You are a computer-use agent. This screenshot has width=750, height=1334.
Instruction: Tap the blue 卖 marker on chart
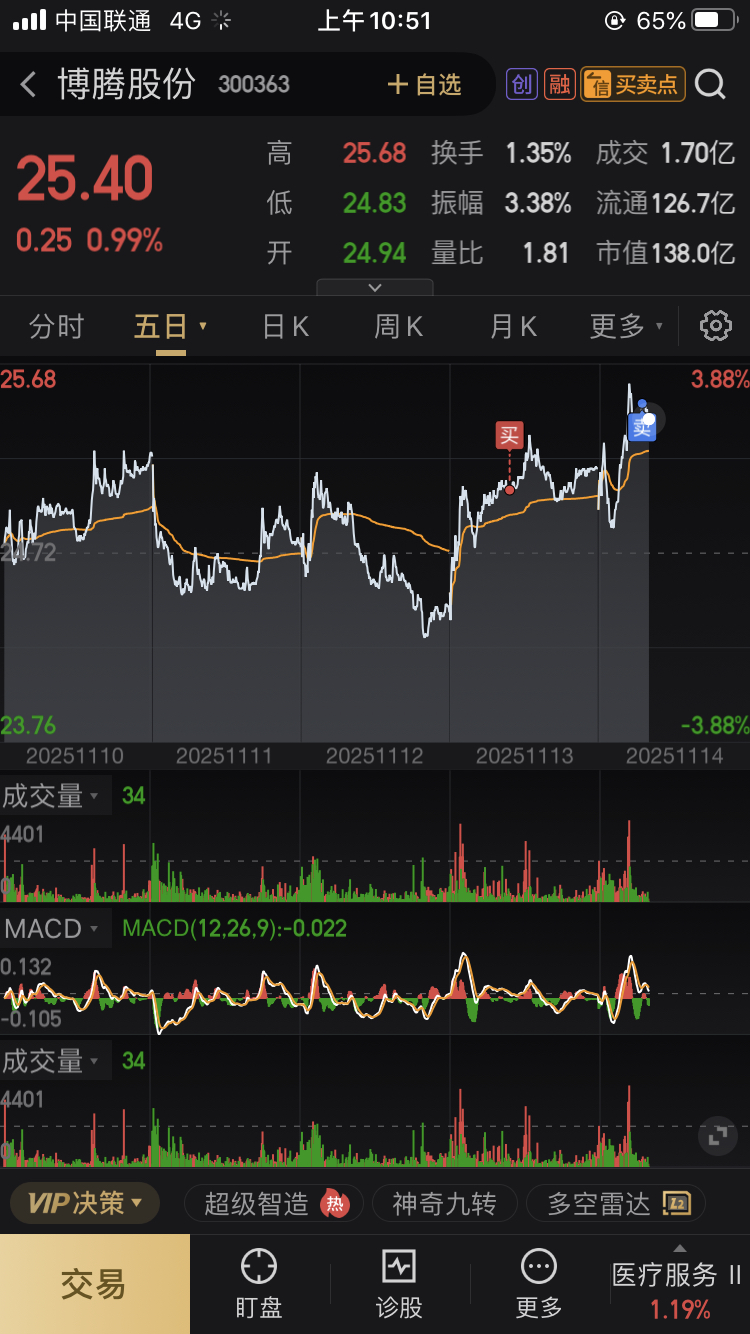[x=641, y=427]
